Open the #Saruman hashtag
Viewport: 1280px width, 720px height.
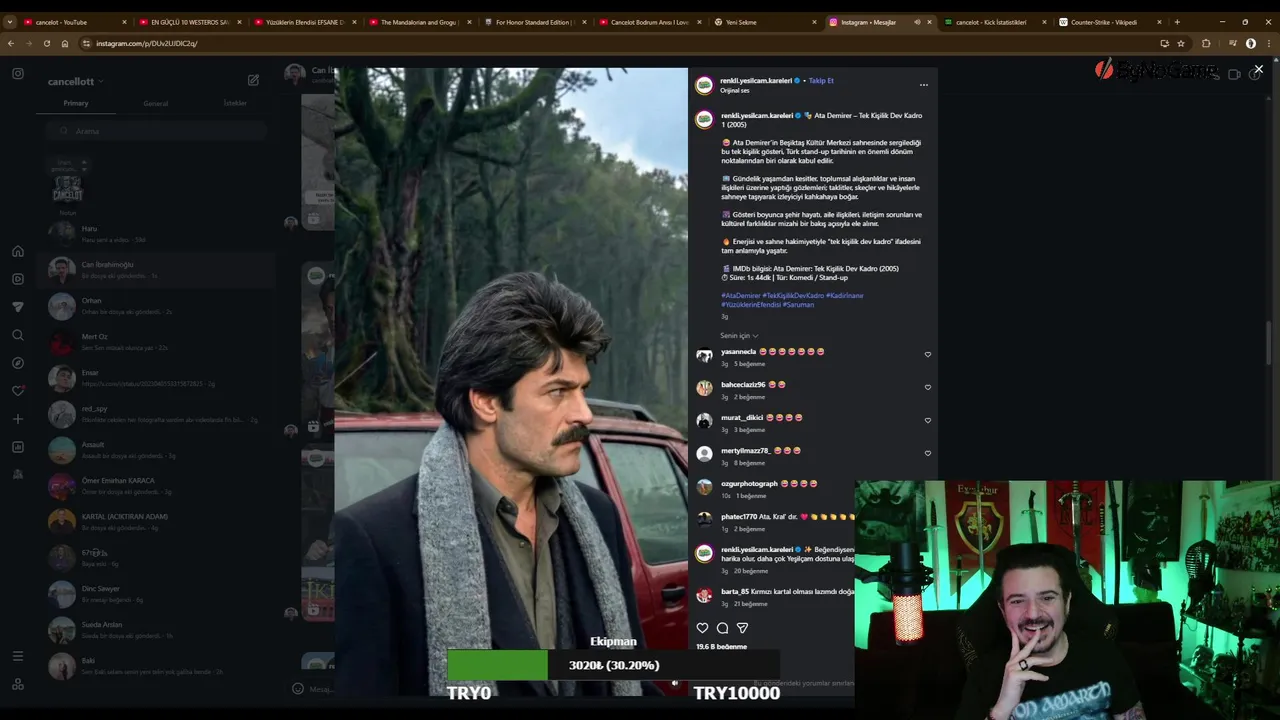pos(798,304)
